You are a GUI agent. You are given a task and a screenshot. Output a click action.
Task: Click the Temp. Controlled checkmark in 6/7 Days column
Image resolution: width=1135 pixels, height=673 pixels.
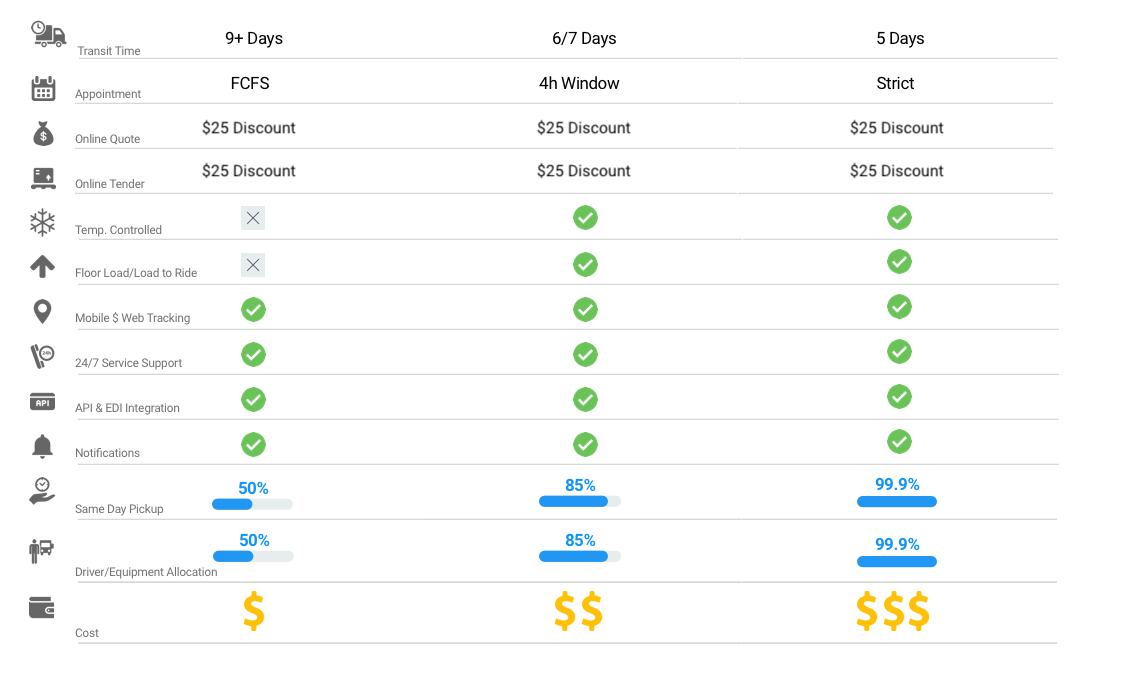pyautogui.click(x=585, y=218)
